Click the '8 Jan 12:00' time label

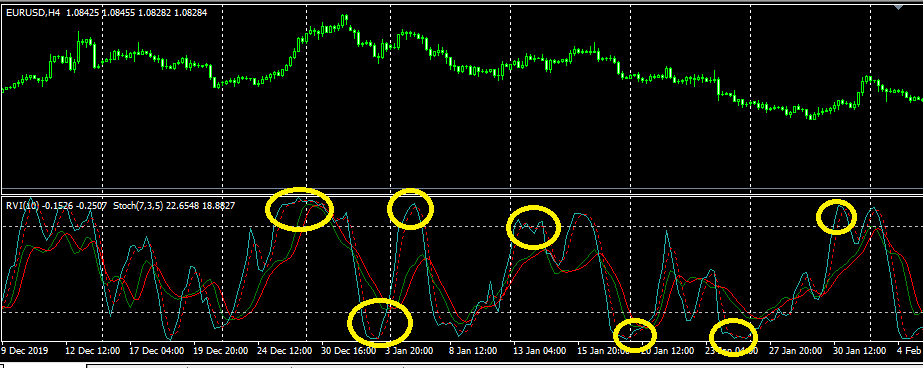(473, 350)
